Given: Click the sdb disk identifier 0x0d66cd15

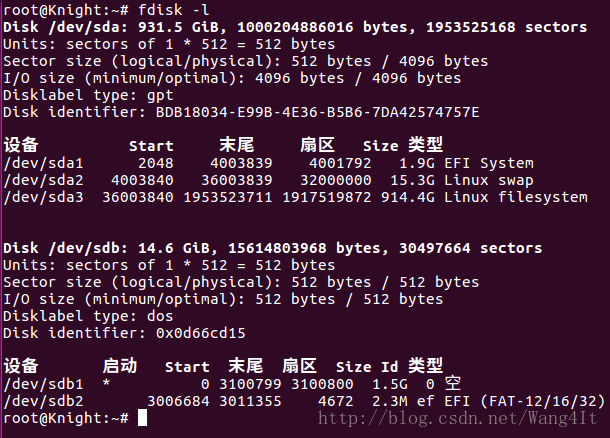Looking at the screenshot, I should 201,333.
